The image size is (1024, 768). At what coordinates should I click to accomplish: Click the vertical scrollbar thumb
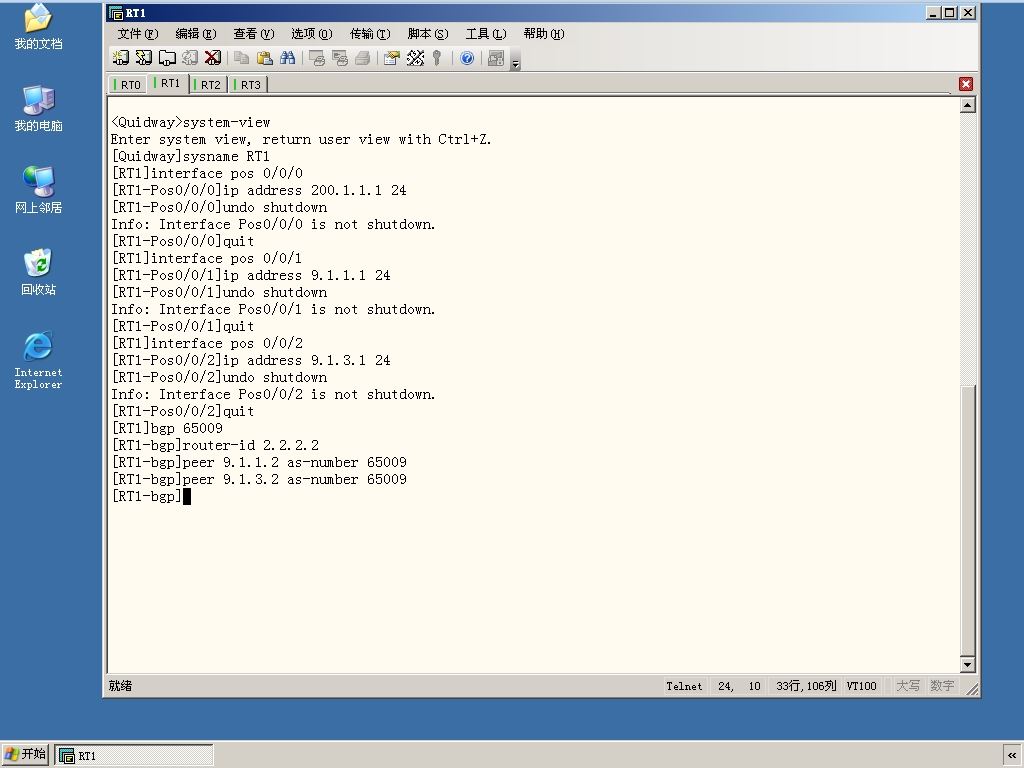click(x=968, y=520)
